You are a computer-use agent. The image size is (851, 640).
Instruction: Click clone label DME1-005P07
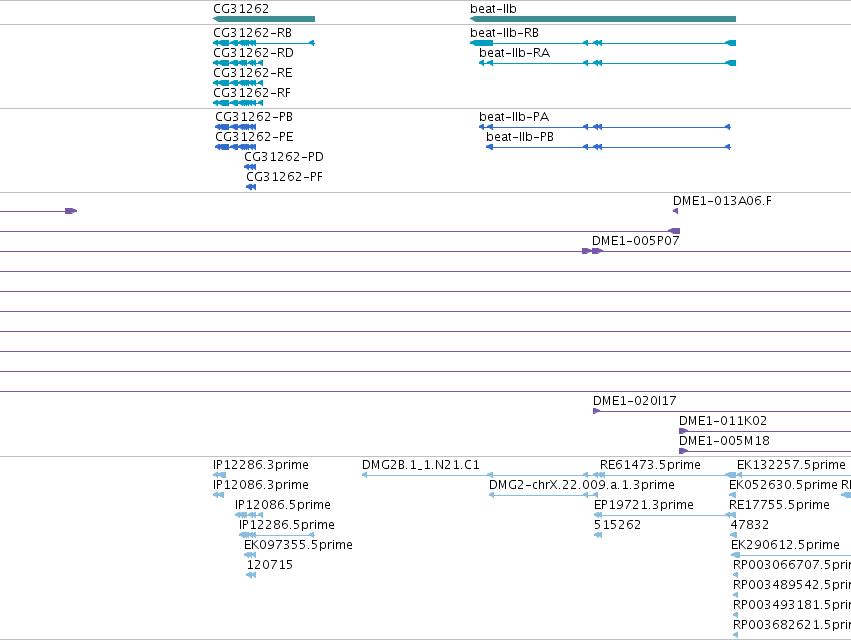tap(636, 241)
